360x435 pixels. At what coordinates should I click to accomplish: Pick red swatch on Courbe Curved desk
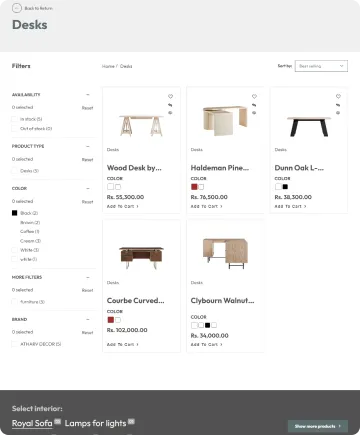[110, 320]
